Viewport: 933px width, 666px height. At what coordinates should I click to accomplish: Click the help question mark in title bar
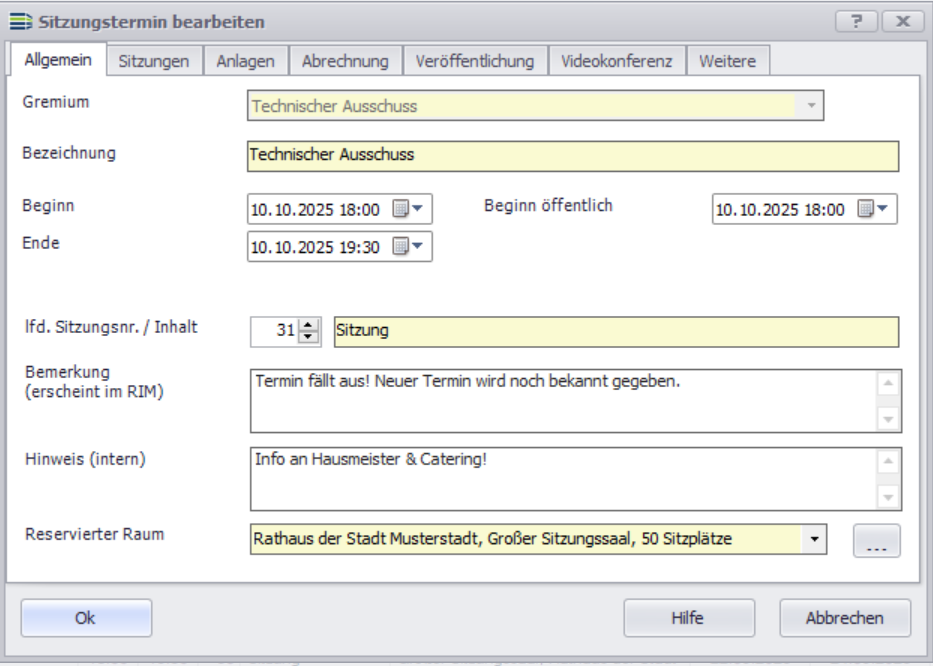pyautogui.click(x=856, y=21)
